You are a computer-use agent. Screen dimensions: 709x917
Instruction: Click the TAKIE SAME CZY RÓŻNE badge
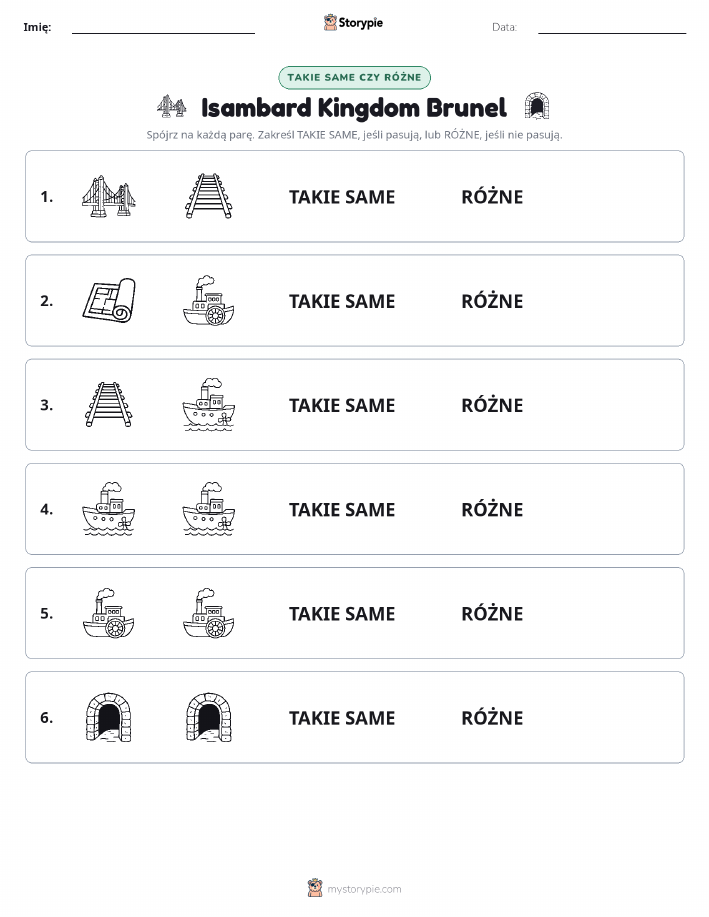[x=354, y=78]
